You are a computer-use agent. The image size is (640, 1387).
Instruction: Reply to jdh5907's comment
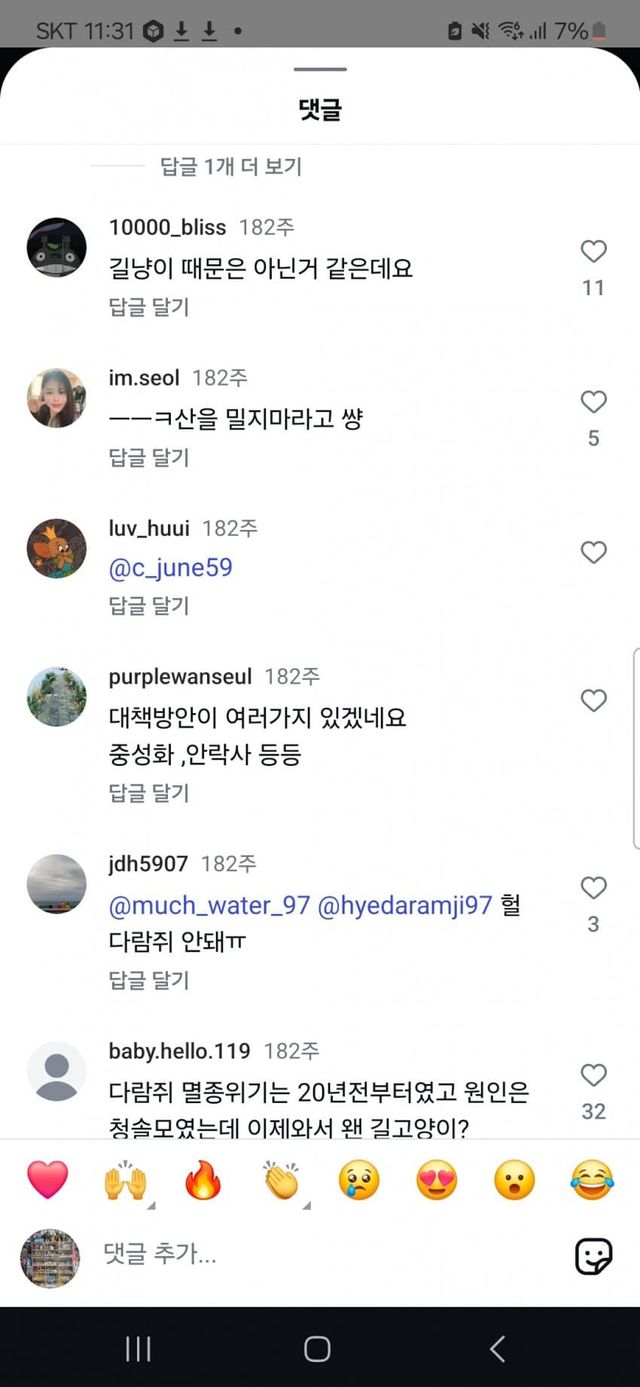click(149, 980)
